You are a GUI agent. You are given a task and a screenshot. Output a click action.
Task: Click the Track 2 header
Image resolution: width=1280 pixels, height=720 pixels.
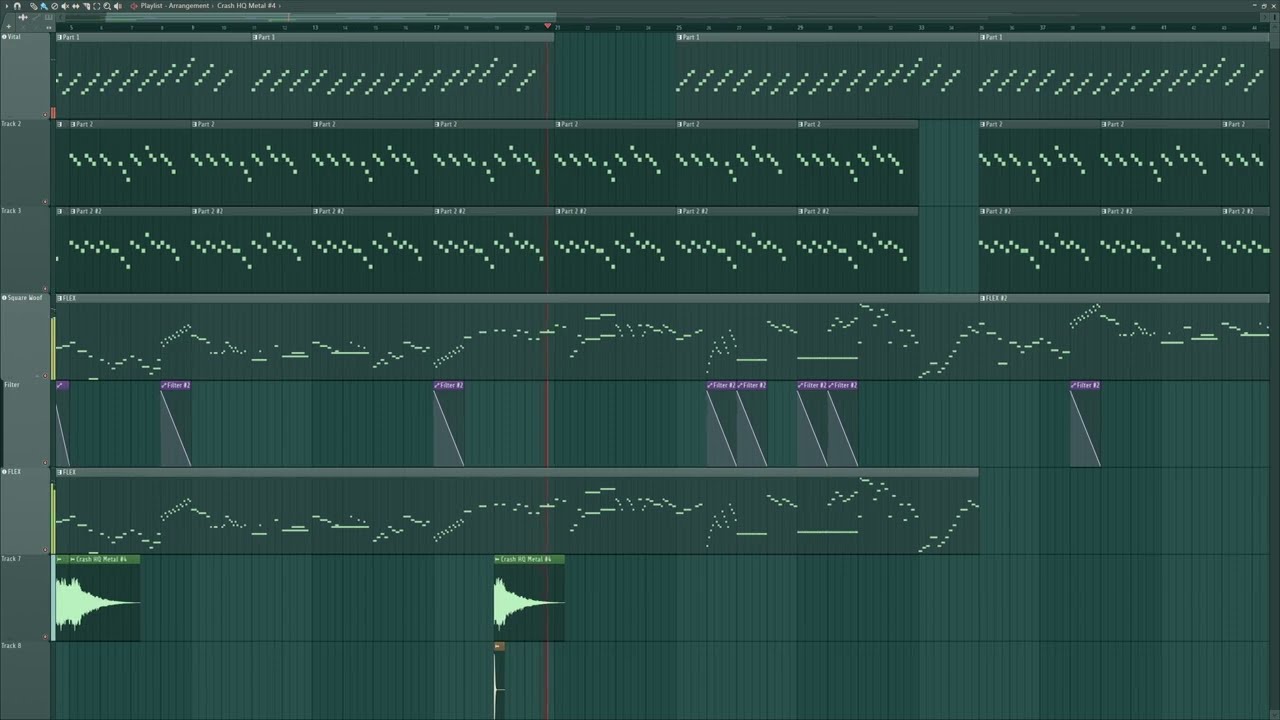coord(25,163)
